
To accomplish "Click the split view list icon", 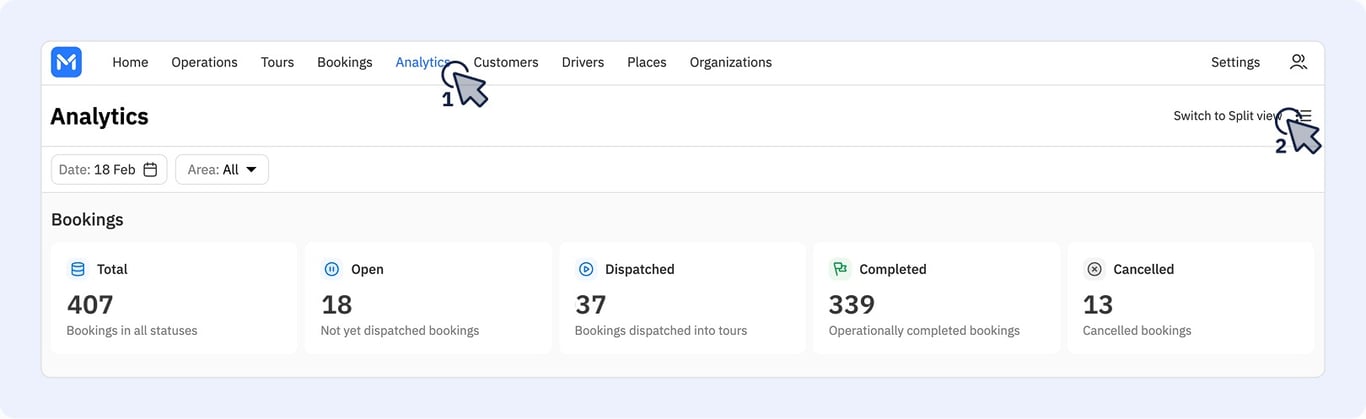I will point(1304,116).
